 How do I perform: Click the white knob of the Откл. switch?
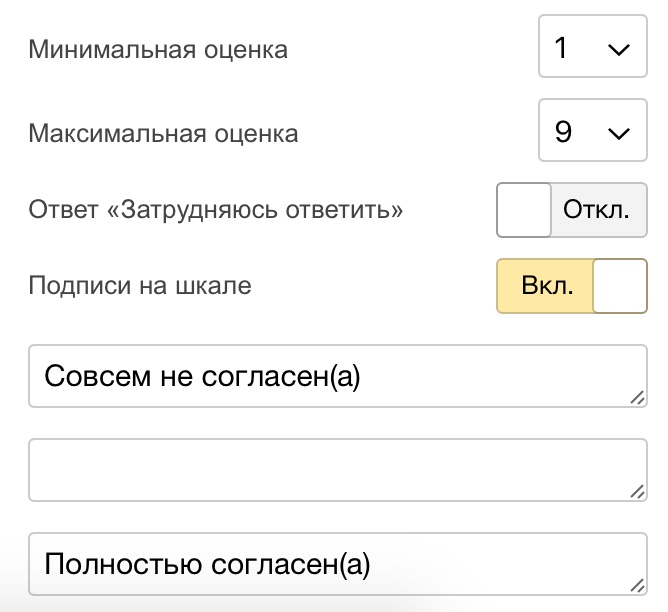524,210
